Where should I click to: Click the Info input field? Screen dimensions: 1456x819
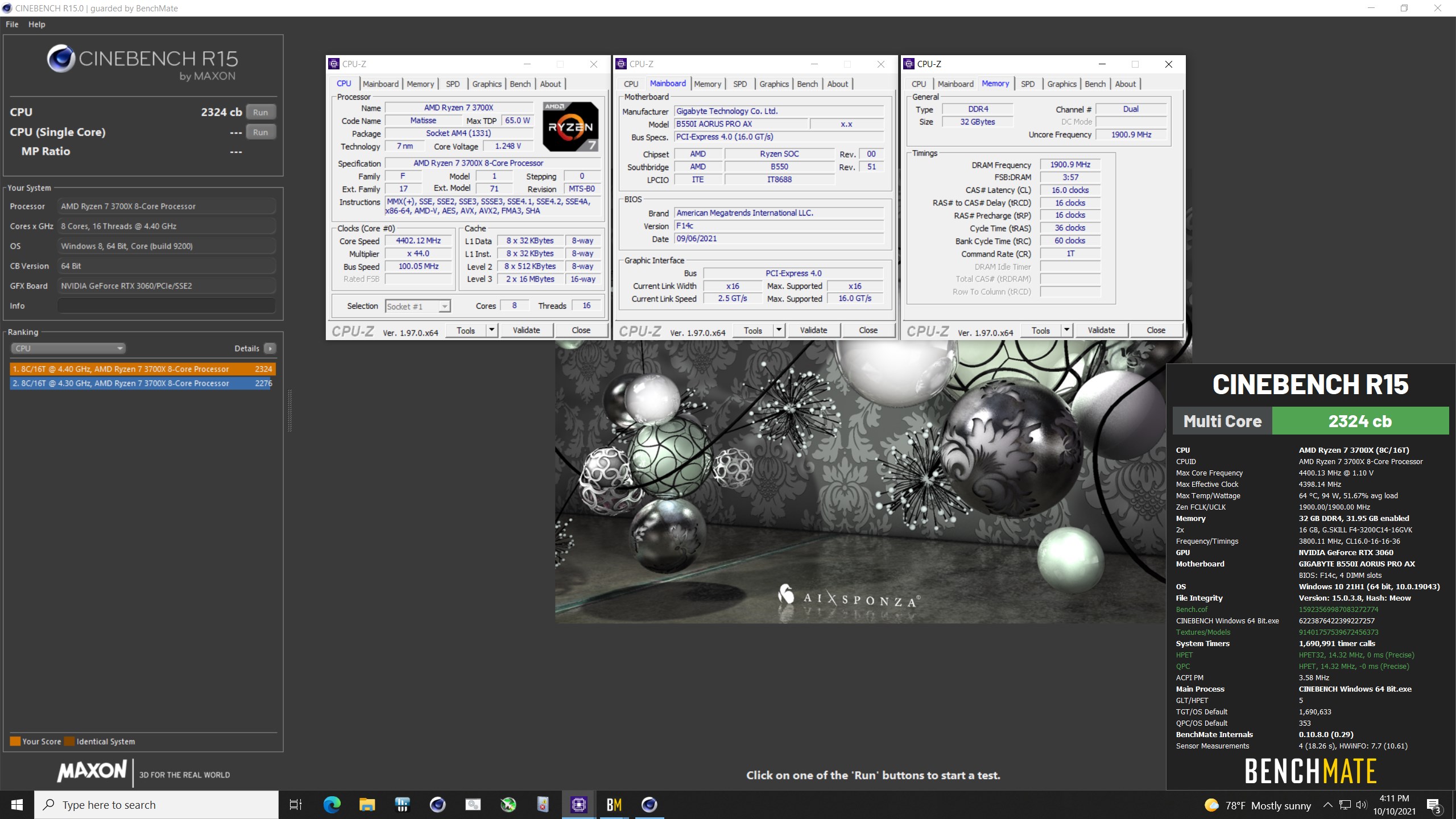[x=166, y=306]
